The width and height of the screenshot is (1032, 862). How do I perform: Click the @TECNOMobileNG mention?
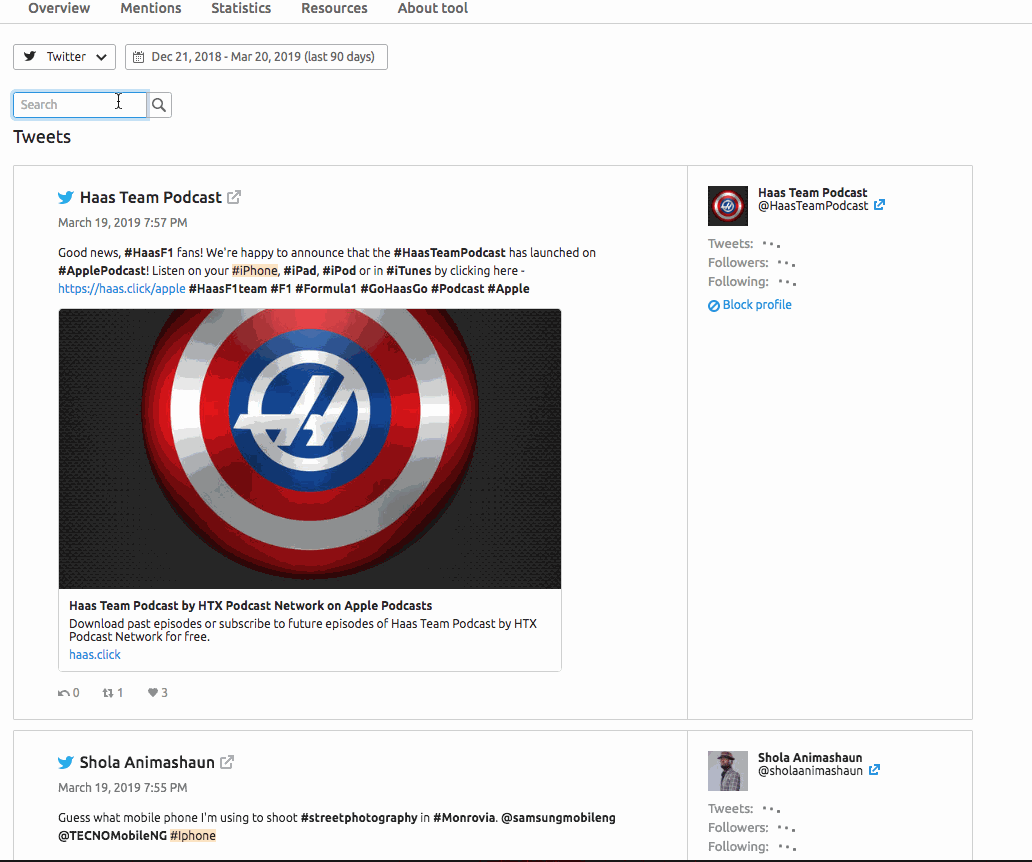(113, 836)
